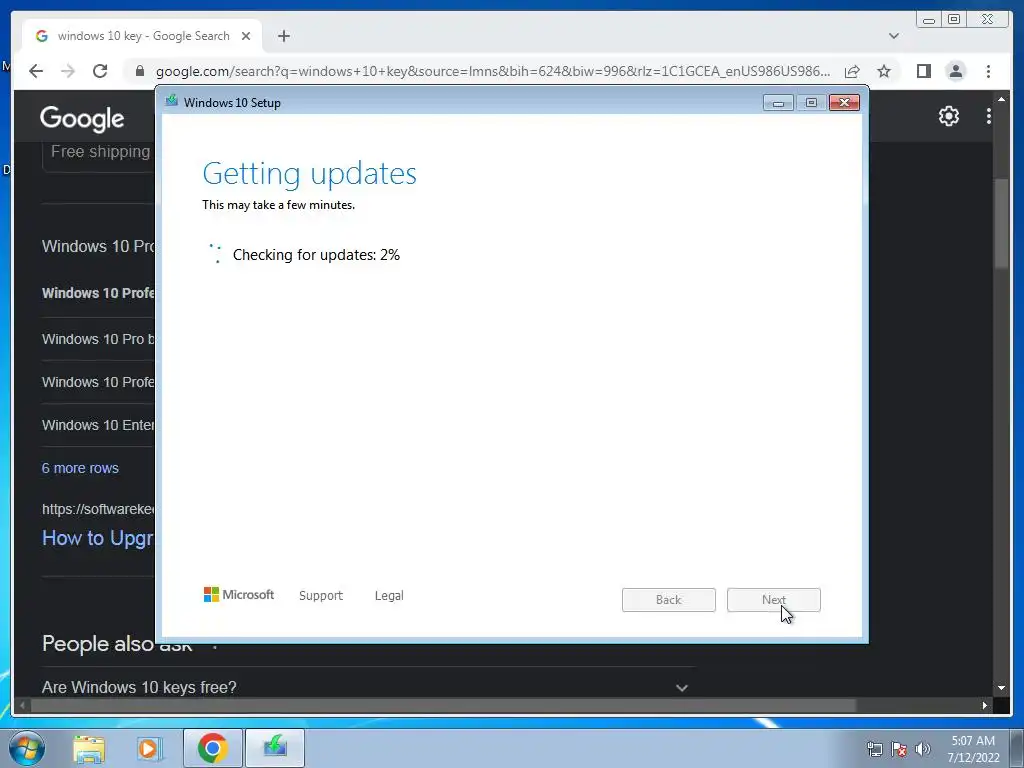Image resolution: width=1024 pixels, height=768 pixels.
Task: Minimize the Windows 10 Setup dialog
Action: [x=778, y=103]
